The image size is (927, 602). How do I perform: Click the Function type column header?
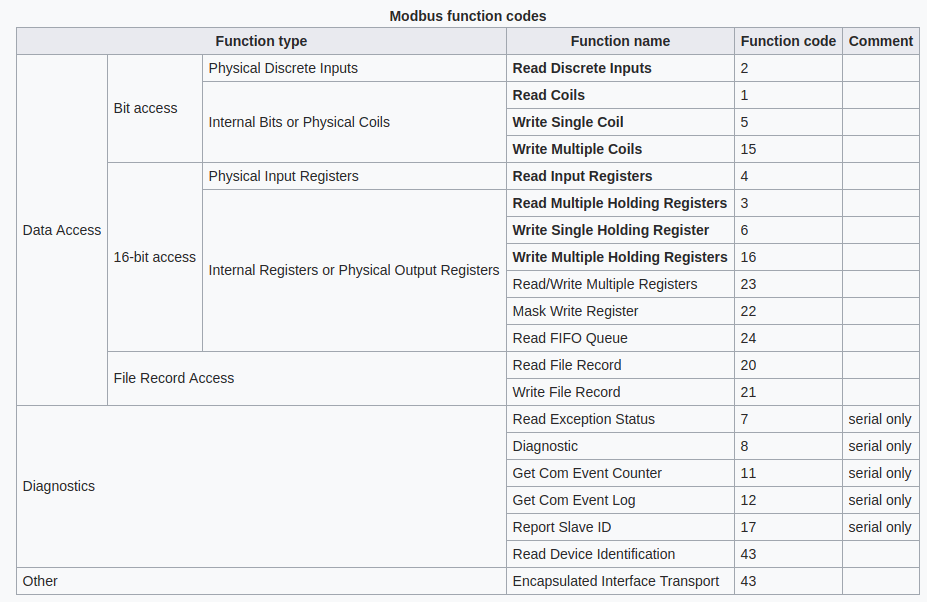click(261, 41)
